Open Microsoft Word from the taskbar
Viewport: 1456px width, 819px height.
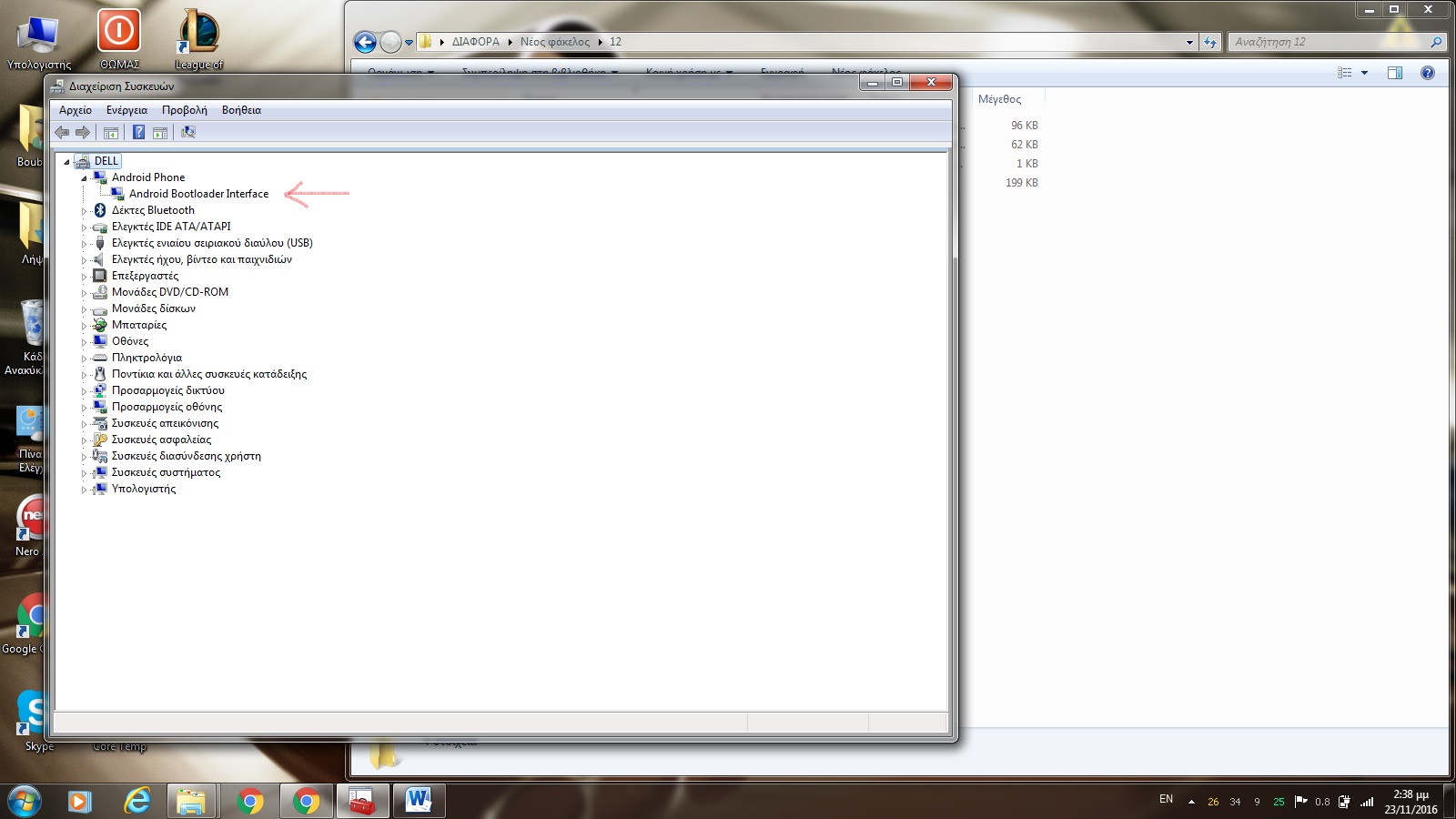click(419, 801)
